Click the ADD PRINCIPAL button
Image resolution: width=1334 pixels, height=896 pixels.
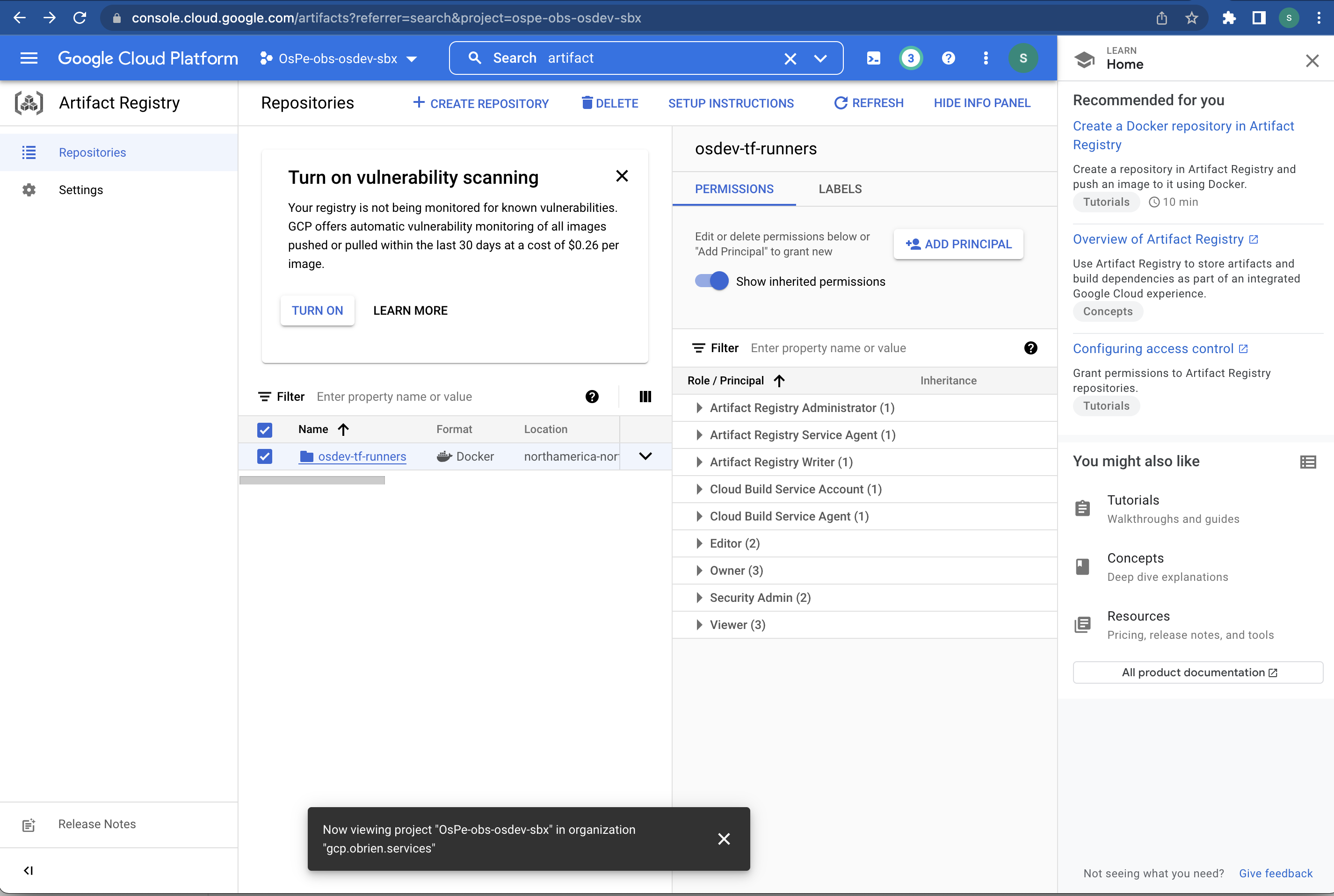click(958, 244)
